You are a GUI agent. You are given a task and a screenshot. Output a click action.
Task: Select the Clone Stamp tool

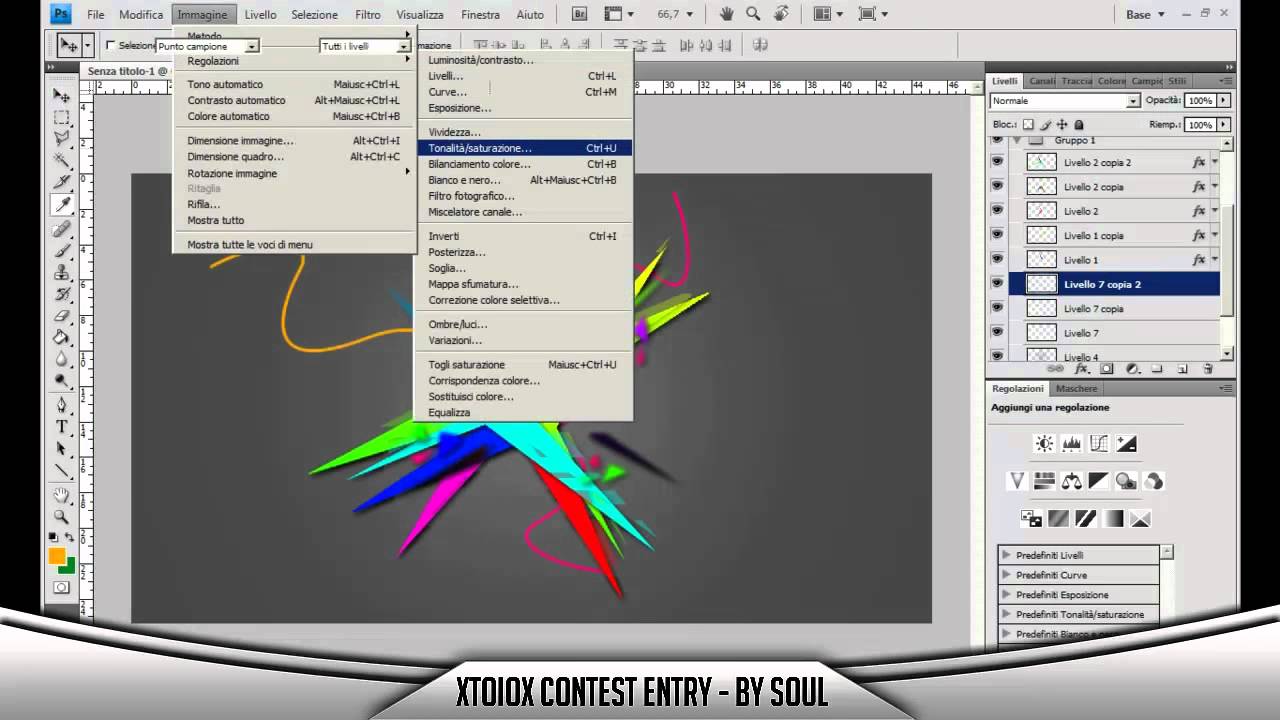point(62,272)
